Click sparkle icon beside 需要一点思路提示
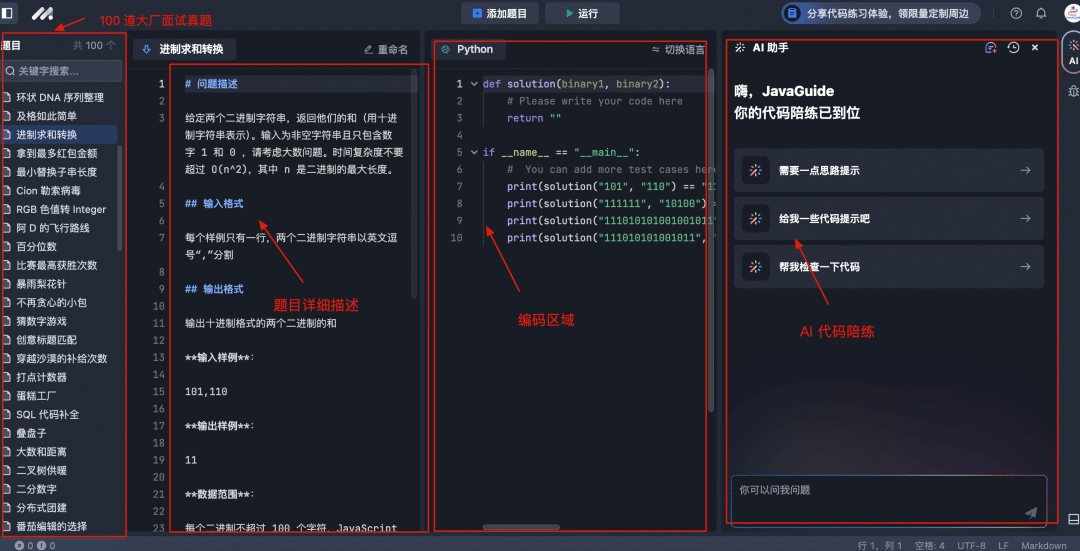The image size is (1080, 551). (x=756, y=170)
